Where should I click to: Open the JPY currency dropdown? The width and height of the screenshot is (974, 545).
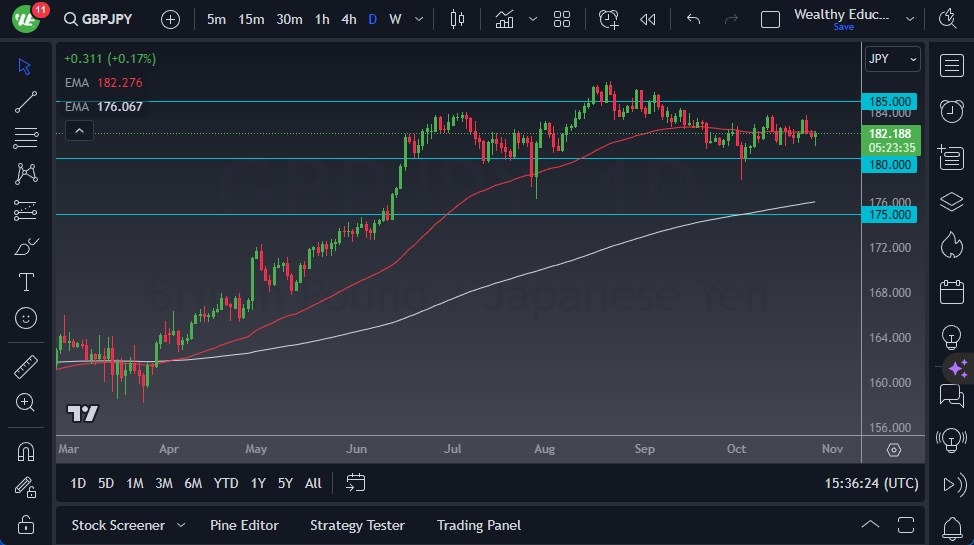(891, 59)
